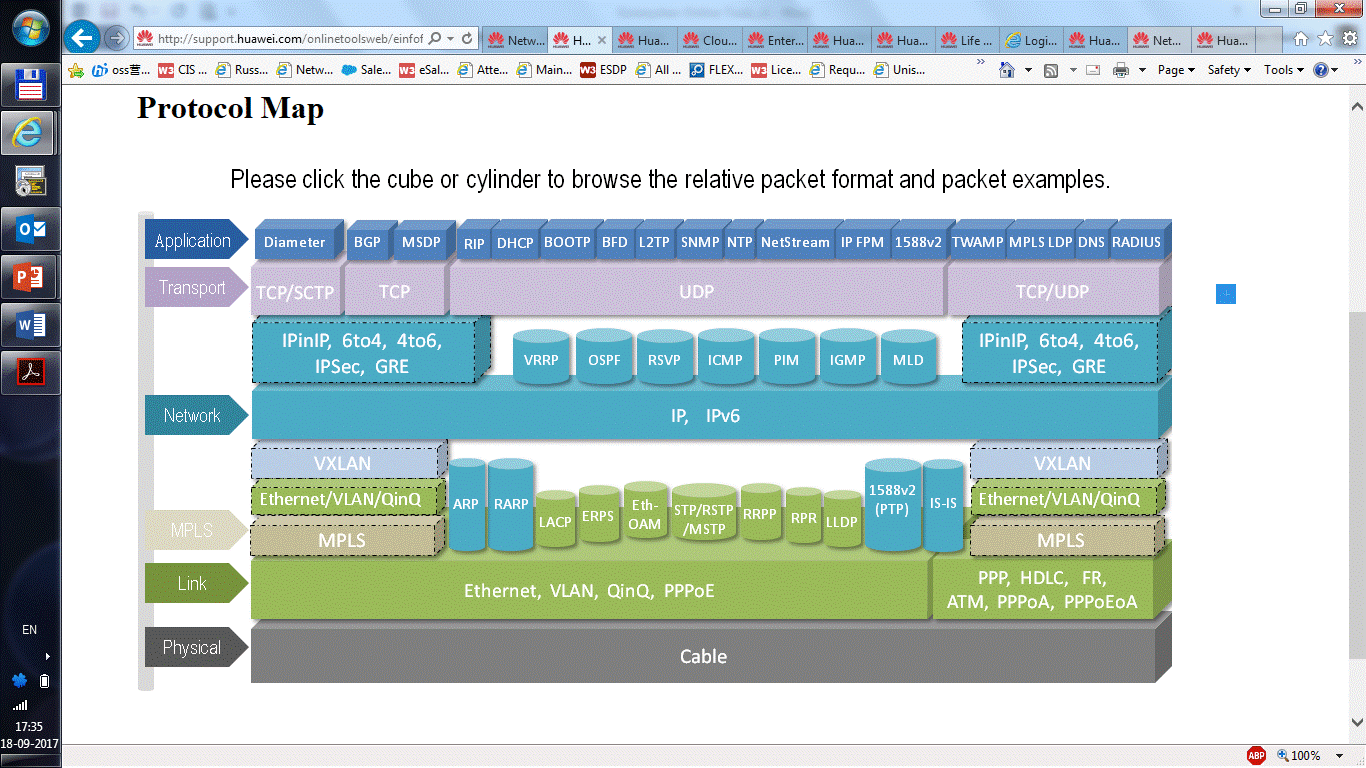The width and height of the screenshot is (1366, 768).
Task: Open the browser Home icon
Action: click(x=1301, y=39)
